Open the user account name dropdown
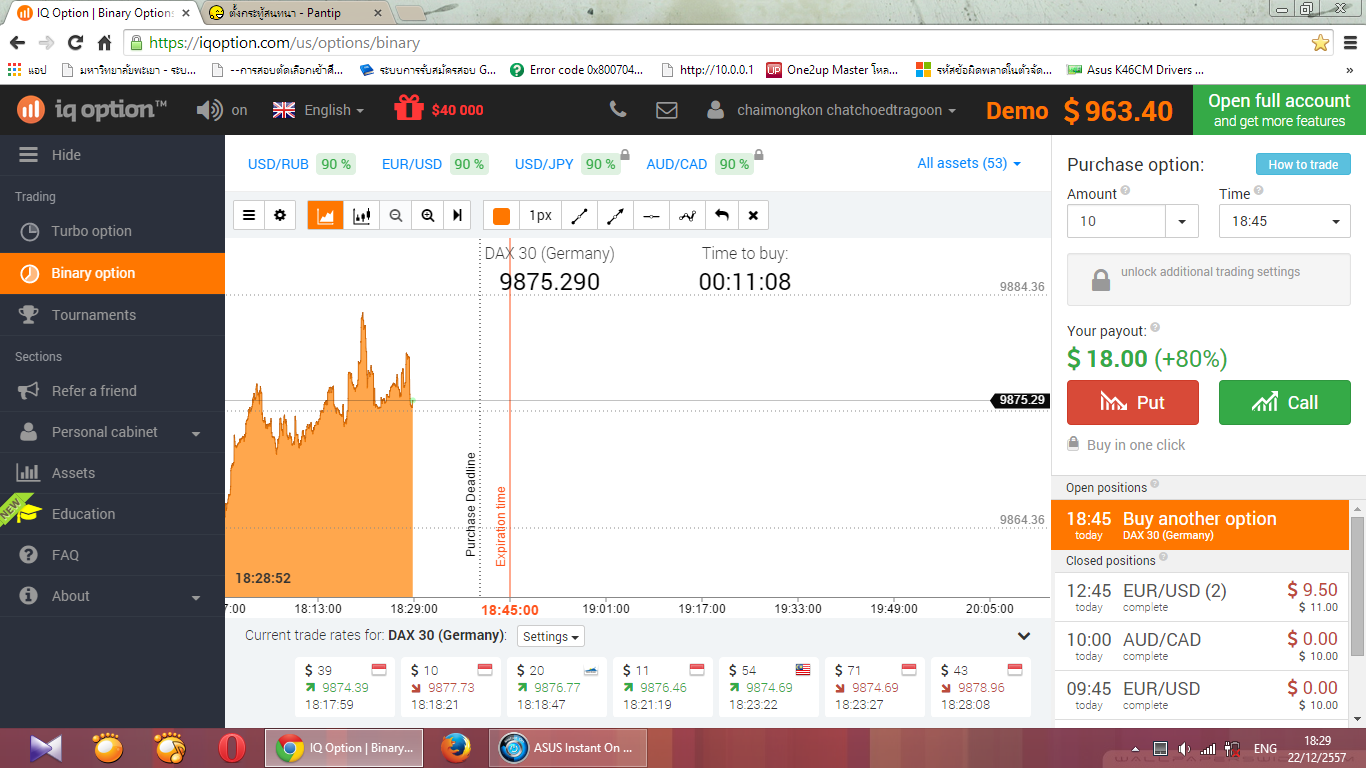Image resolution: width=1366 pixels, height=768 pixels. (831, 110)
